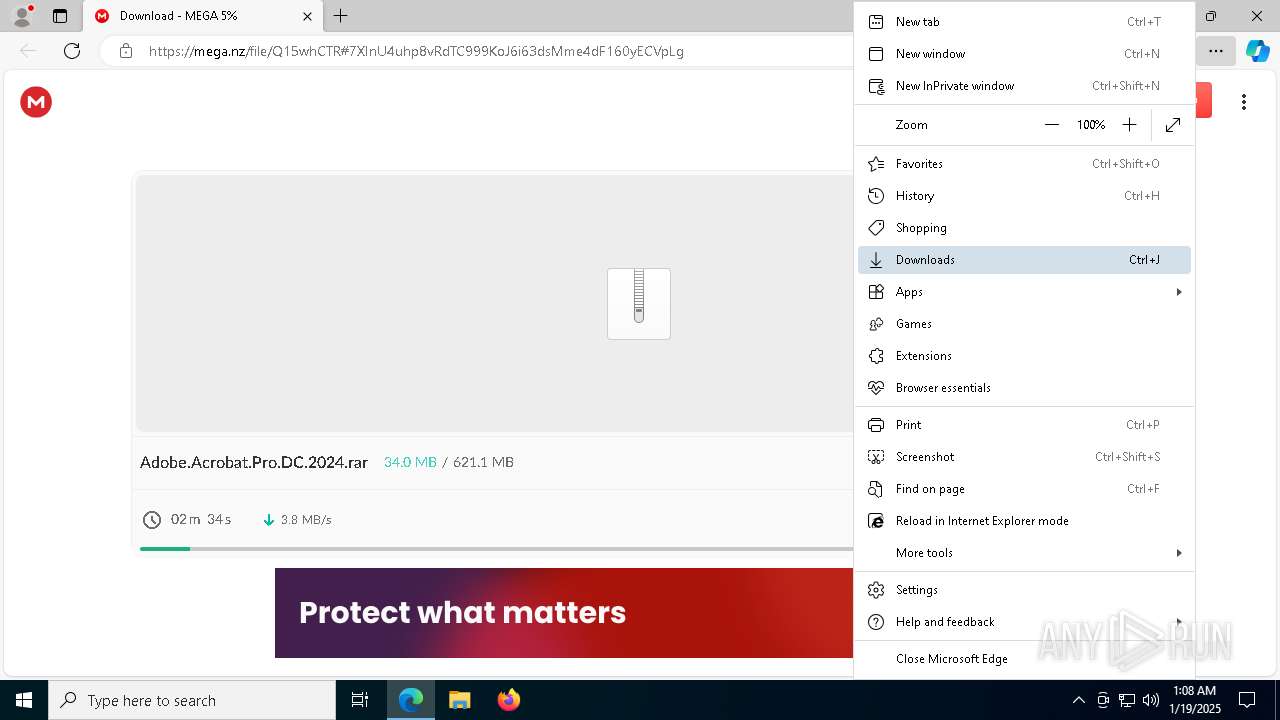This screenshot has width=1280, height=720.
Task: Decrease zoom with the minus button
Action: tap(1051, 125)
